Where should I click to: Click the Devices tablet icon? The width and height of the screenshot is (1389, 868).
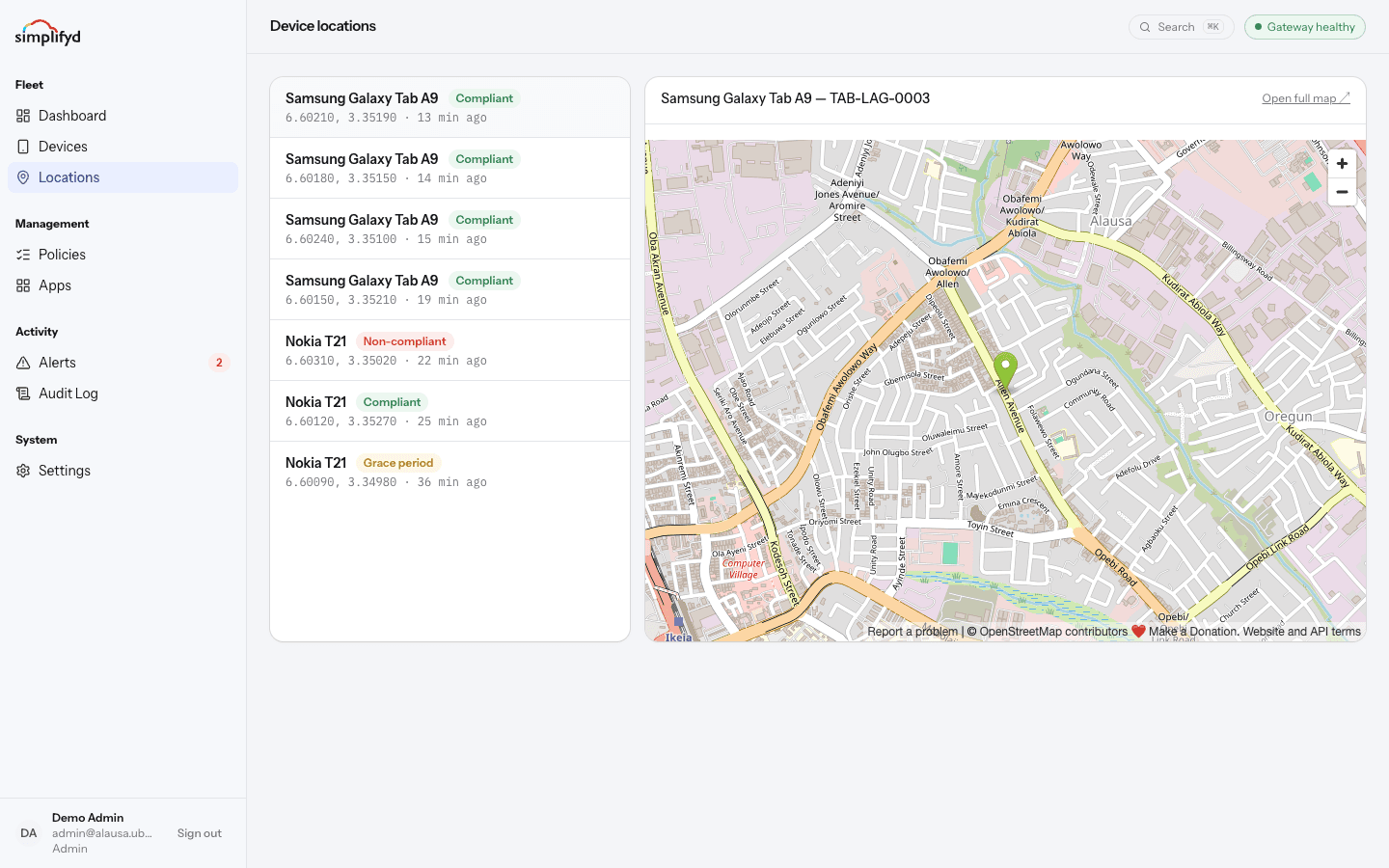point(23,147)
